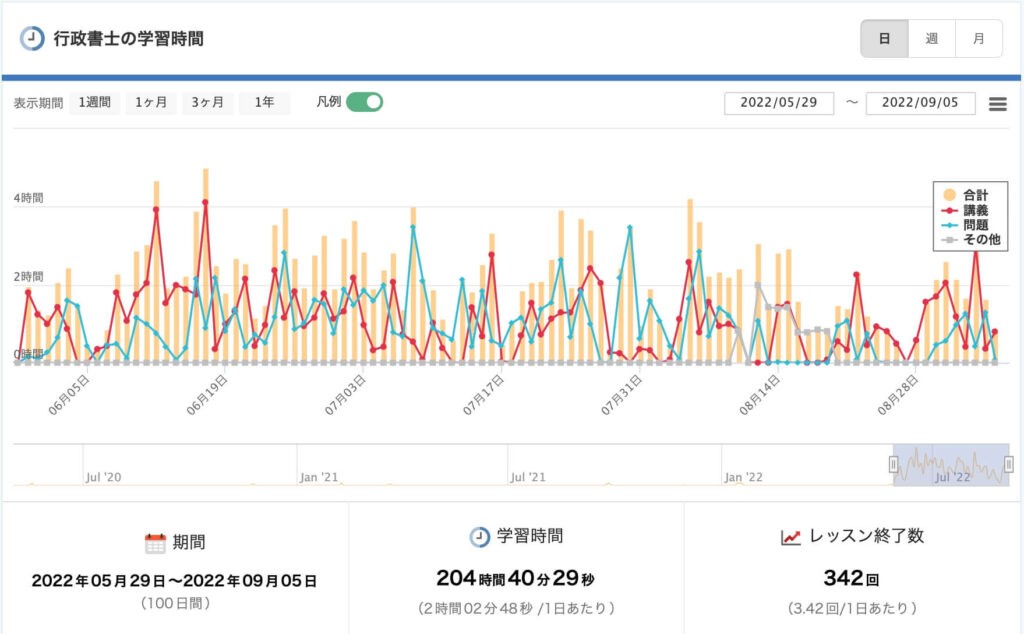Click the (100日間) duration text

tap(175, 603)
